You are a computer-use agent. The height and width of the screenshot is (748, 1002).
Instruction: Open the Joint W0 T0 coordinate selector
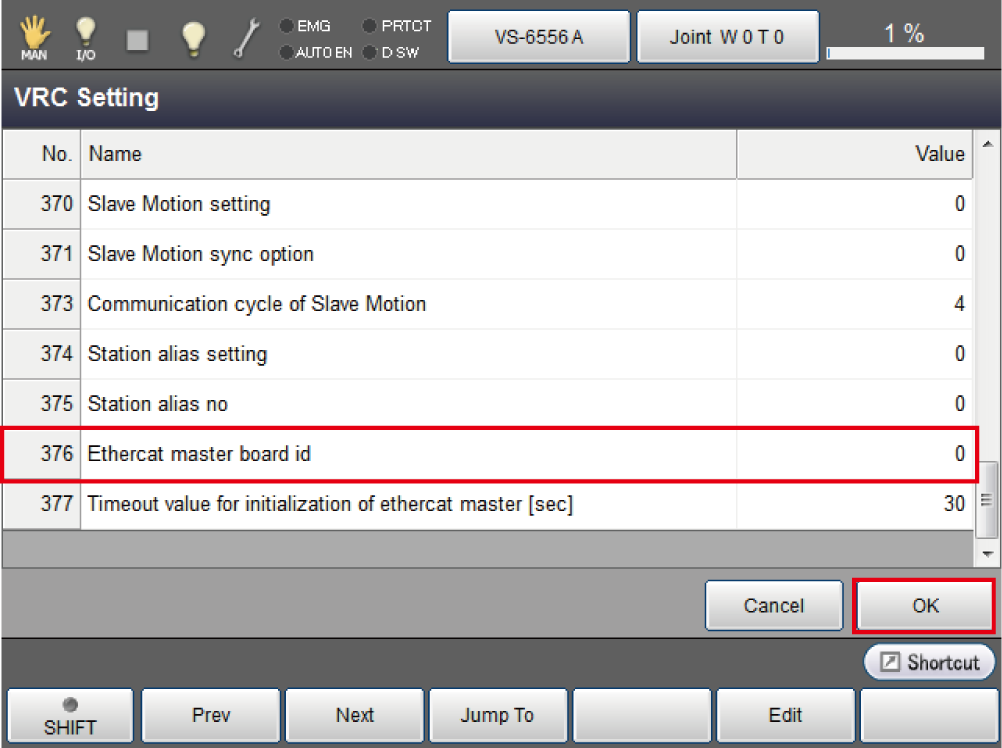click(x=727, y=38)
